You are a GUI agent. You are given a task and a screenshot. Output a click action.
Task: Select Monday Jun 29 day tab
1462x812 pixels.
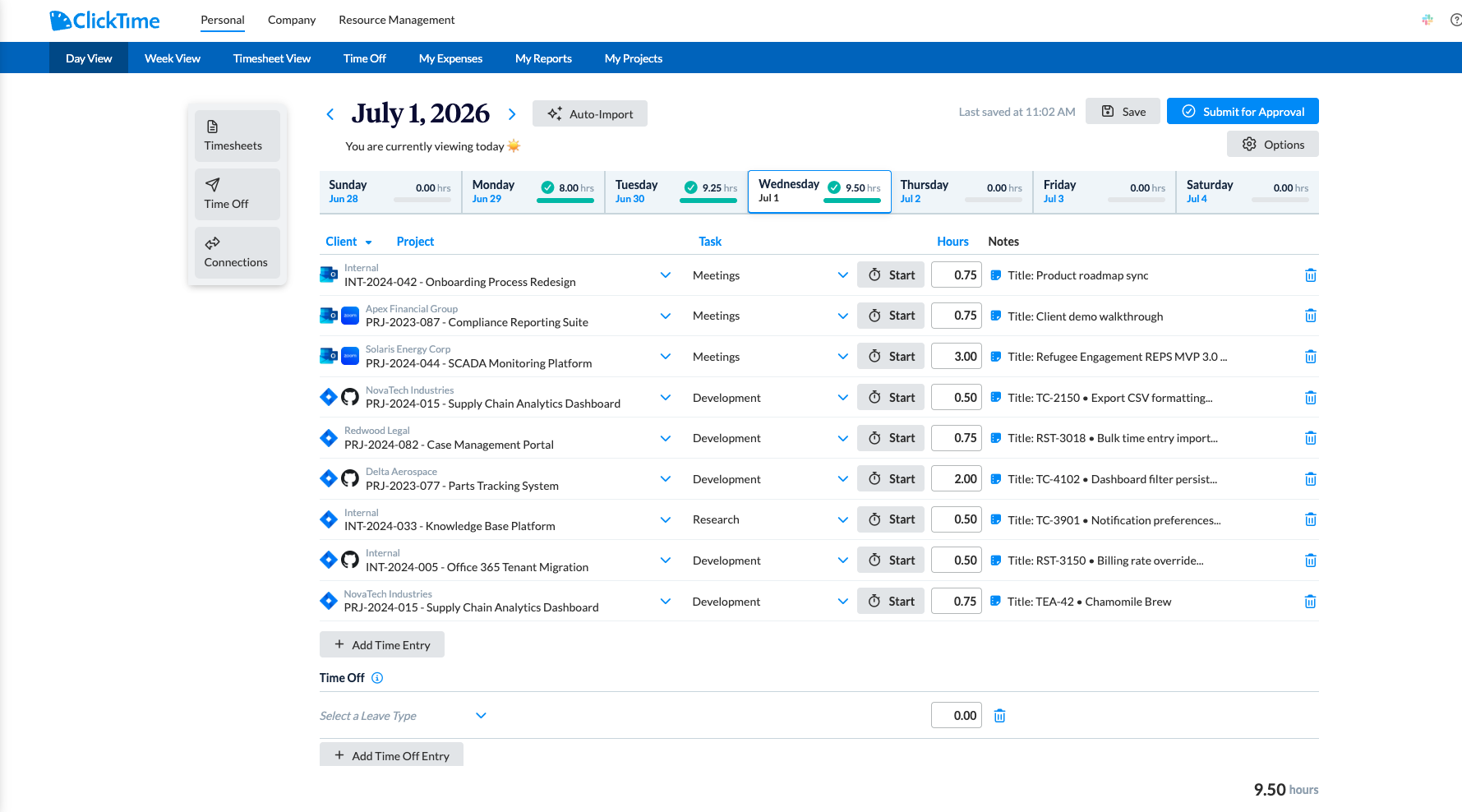(x=533, y=191)
